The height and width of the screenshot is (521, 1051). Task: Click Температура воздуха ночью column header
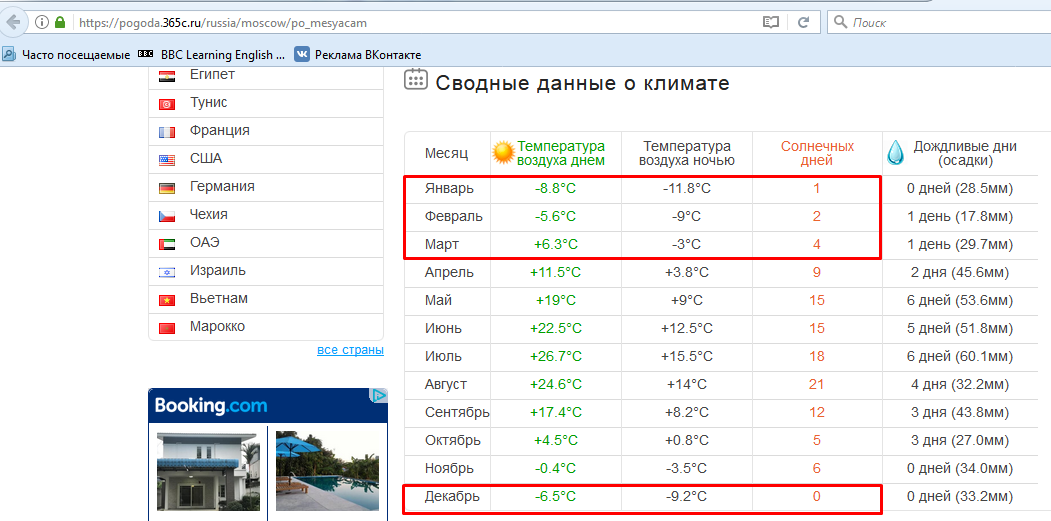point(687,154)
